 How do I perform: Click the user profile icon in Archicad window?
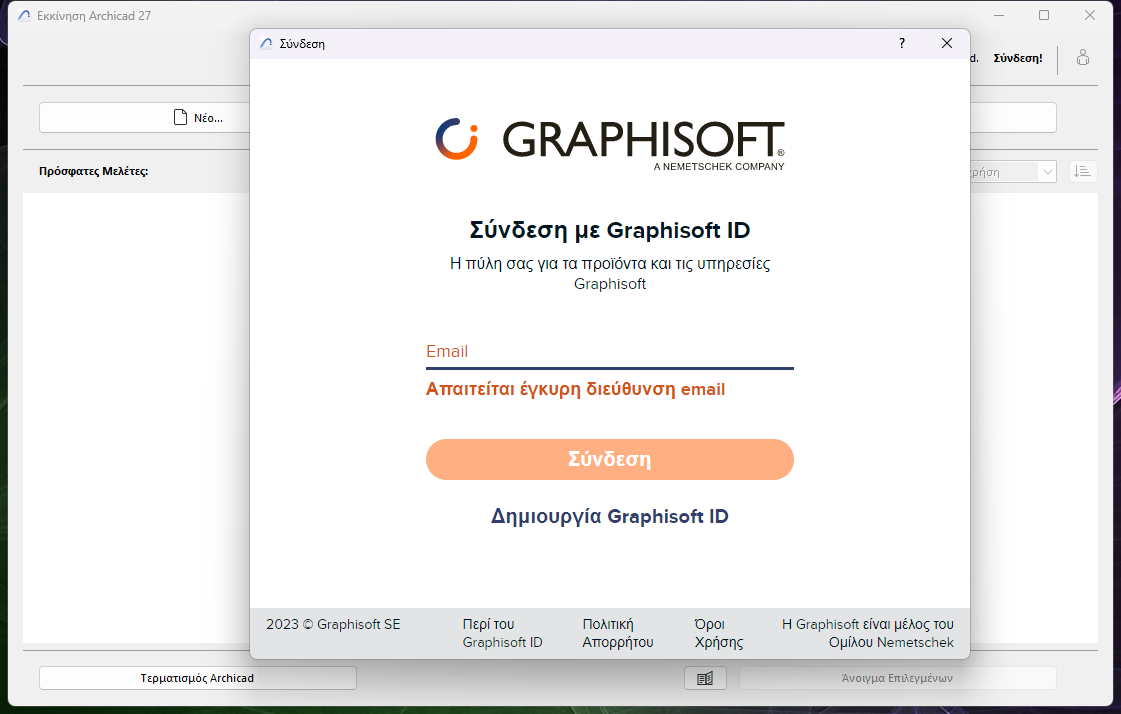click(x=1082, y=58)
